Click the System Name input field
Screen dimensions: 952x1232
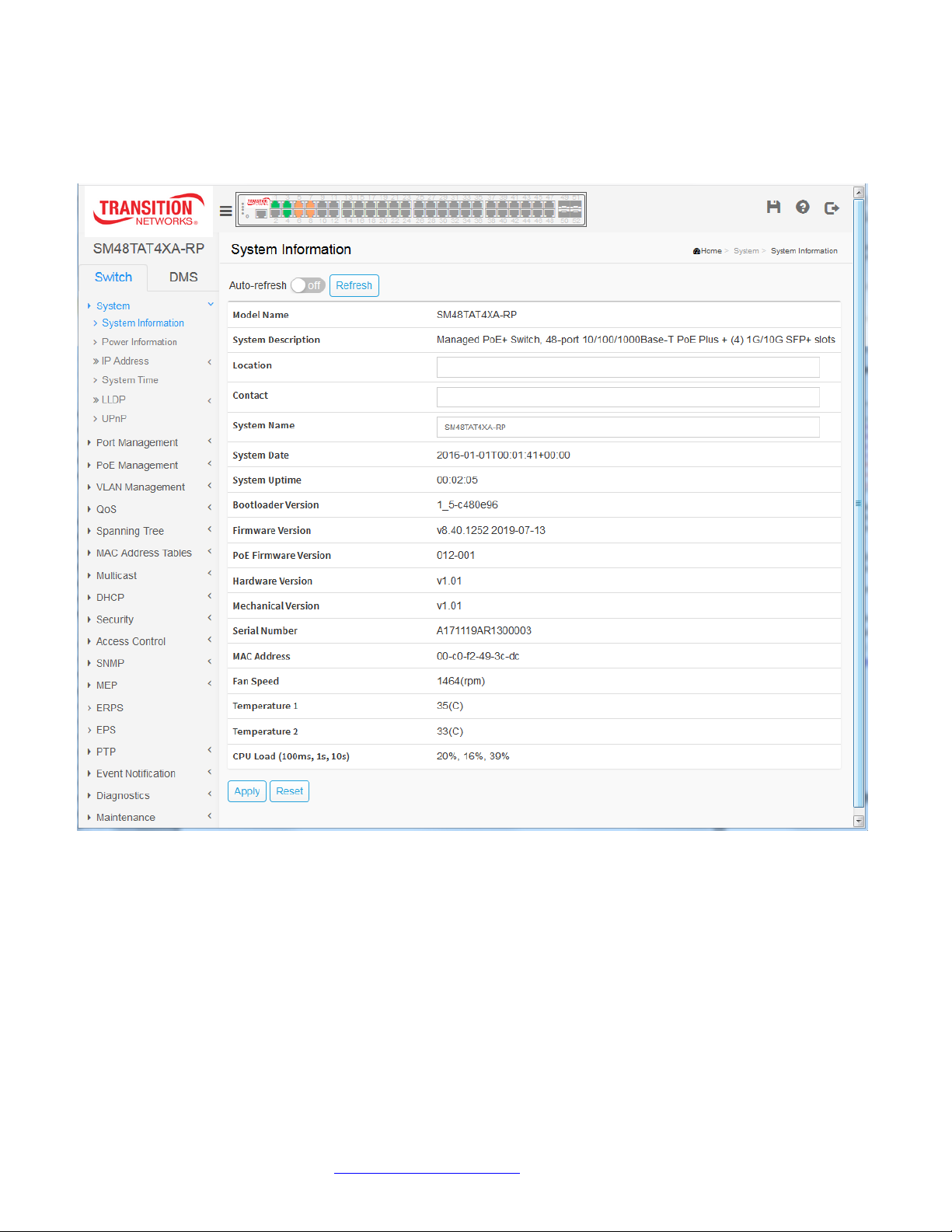tap(628, 427)
